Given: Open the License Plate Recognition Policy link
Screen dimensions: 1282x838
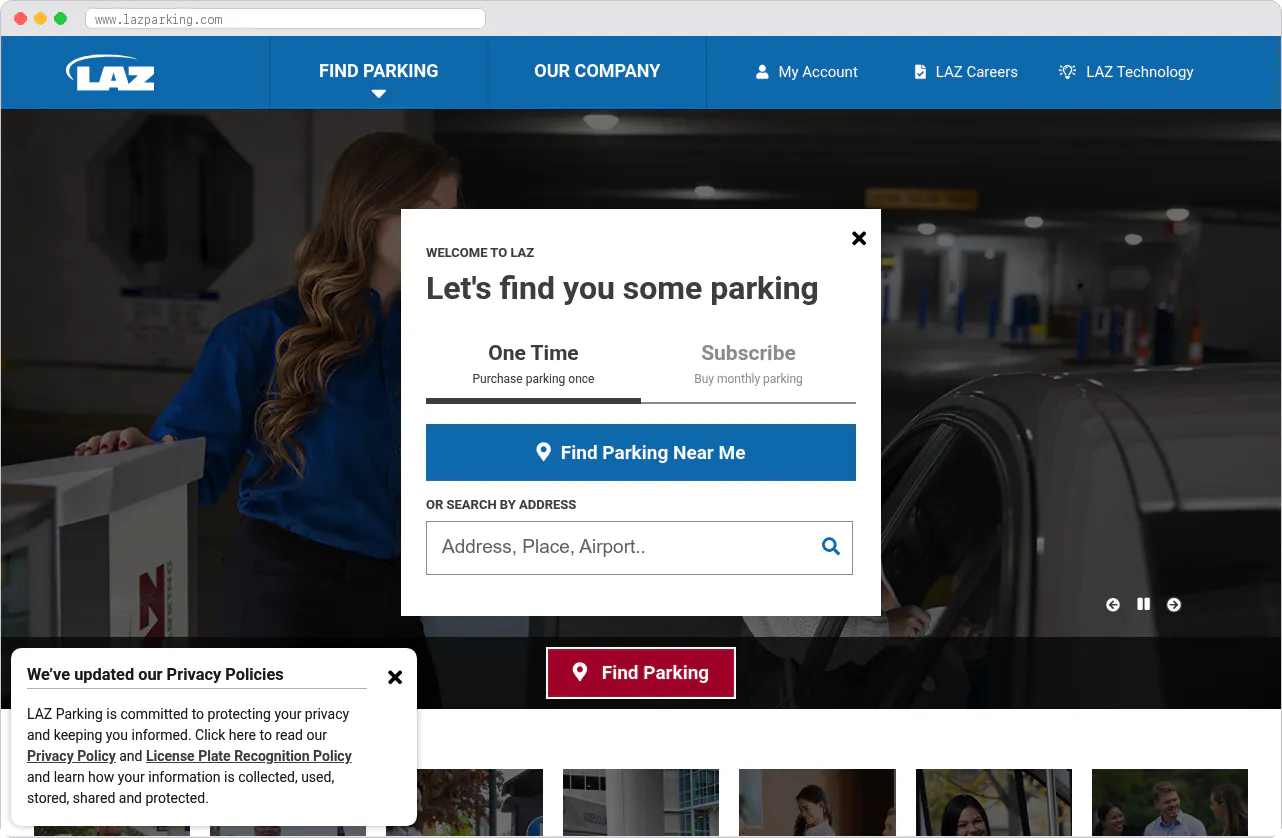Looking at the screenshot, I should (x=249, y=756).
